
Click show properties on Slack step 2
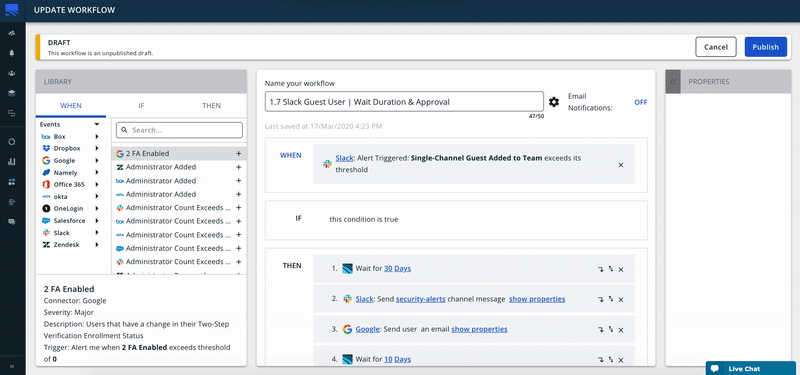(x=537, y=299)
